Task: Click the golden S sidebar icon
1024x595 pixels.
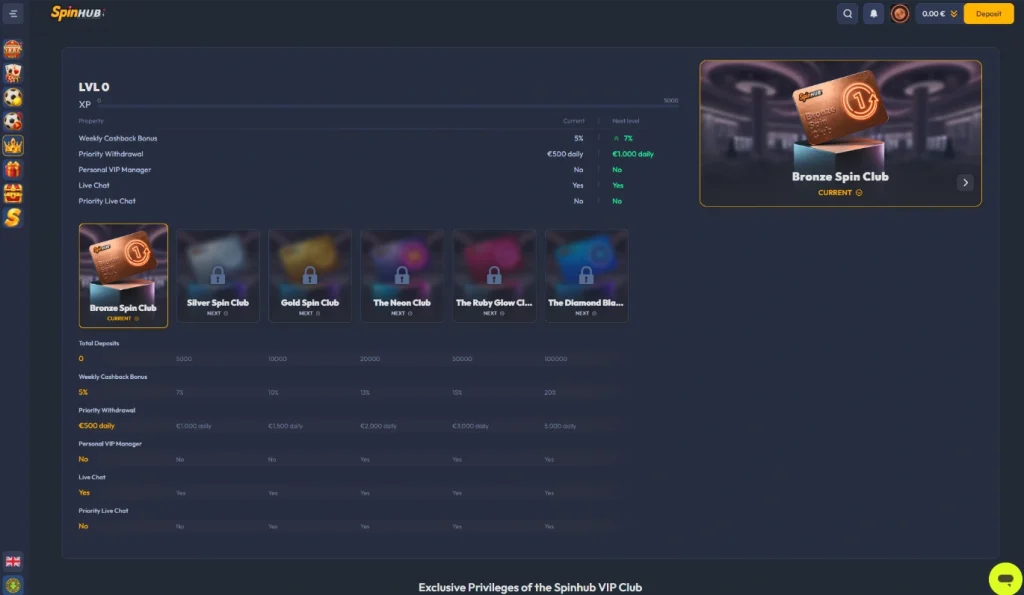Action: pos(12,218)
